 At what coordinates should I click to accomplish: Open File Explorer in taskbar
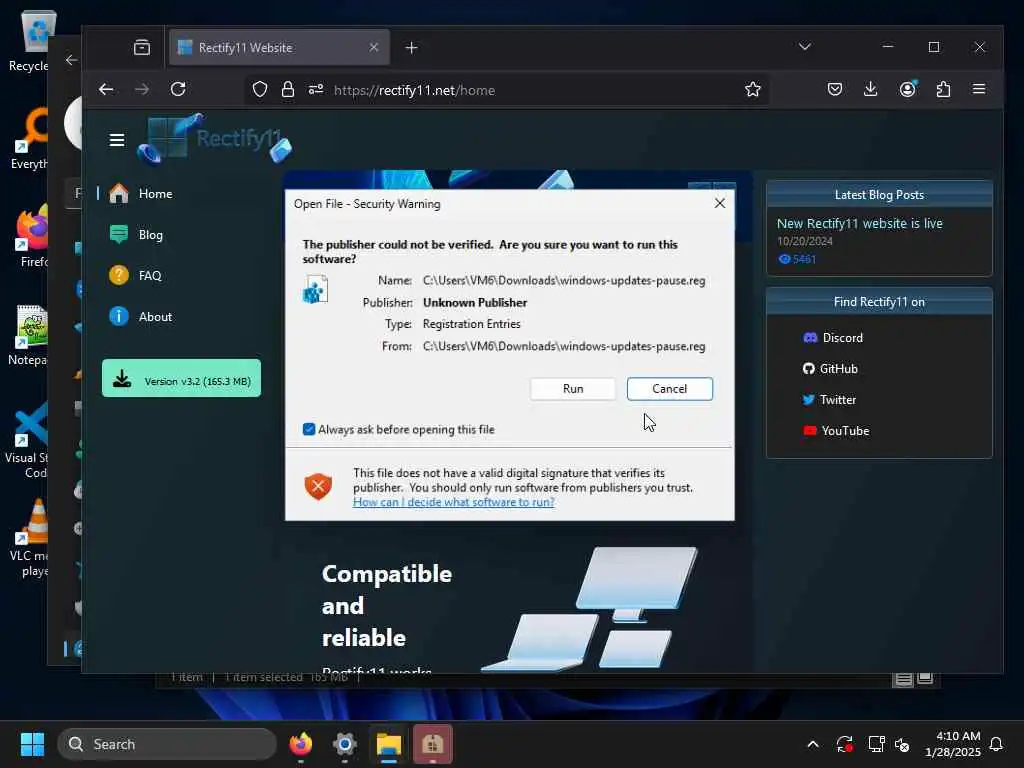tap(389, 744)
